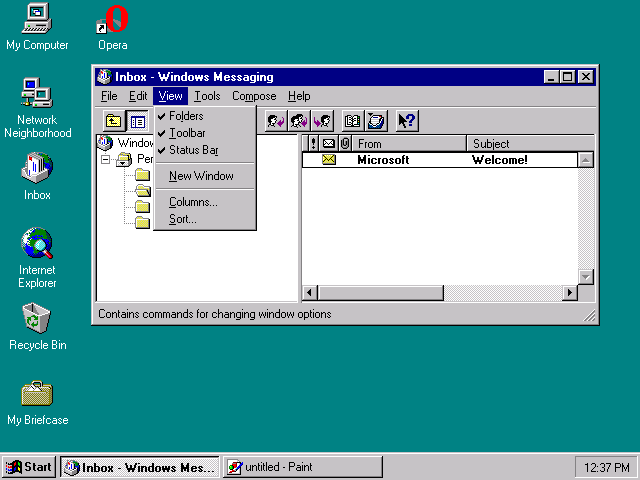Open the Compose menu
640x480 pixels.
[254, 96]
